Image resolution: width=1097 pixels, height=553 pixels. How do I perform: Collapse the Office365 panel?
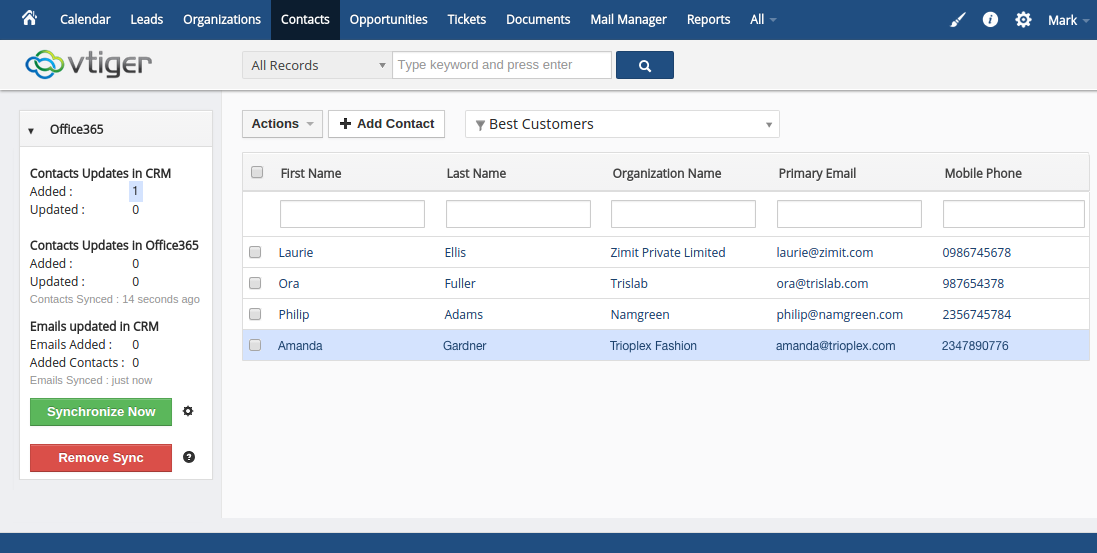31,130
